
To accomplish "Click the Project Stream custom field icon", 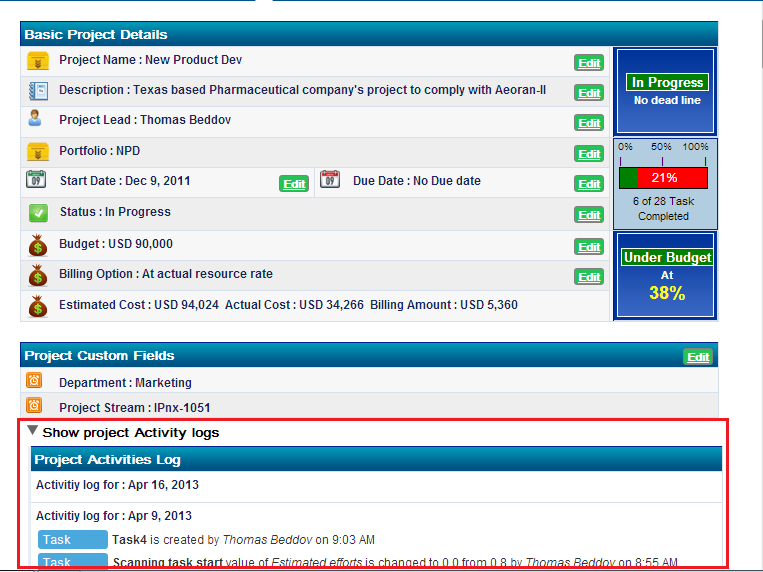I will pyautogui.click(x=34, y=406).
